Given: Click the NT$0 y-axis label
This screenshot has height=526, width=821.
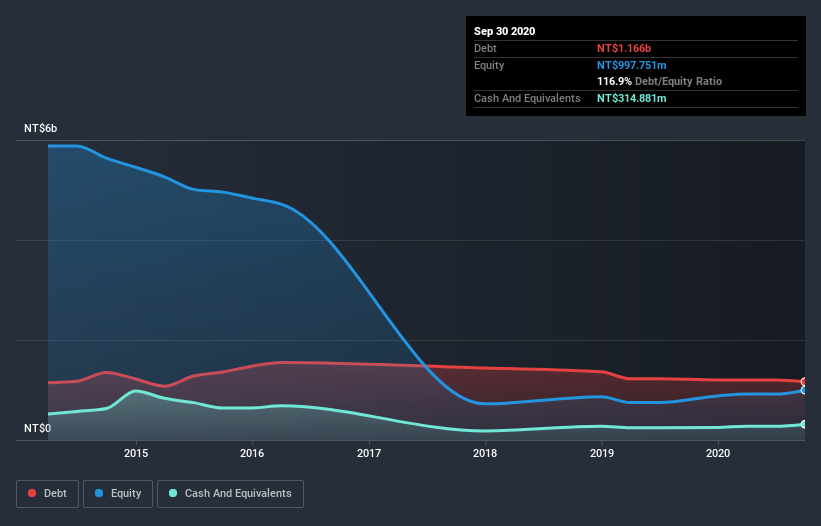Looking at the screenshot, I should click(38, 428).
